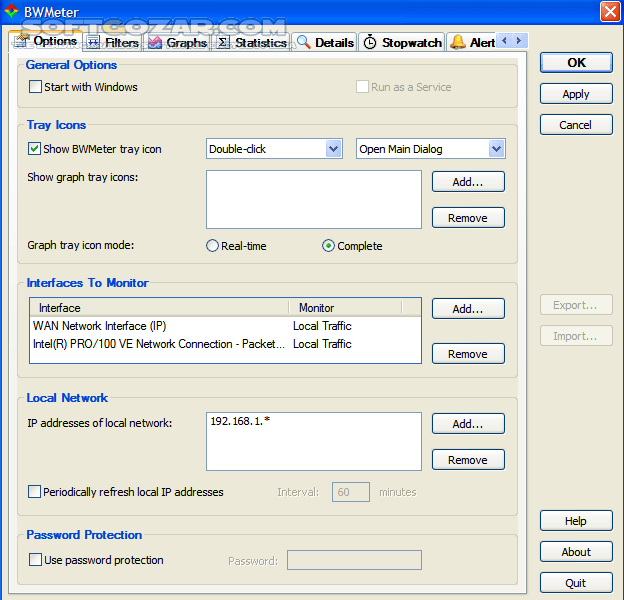Switch to the Statistics tab
The width and height of the screenshot is (624, 600).
coord(252,42)
